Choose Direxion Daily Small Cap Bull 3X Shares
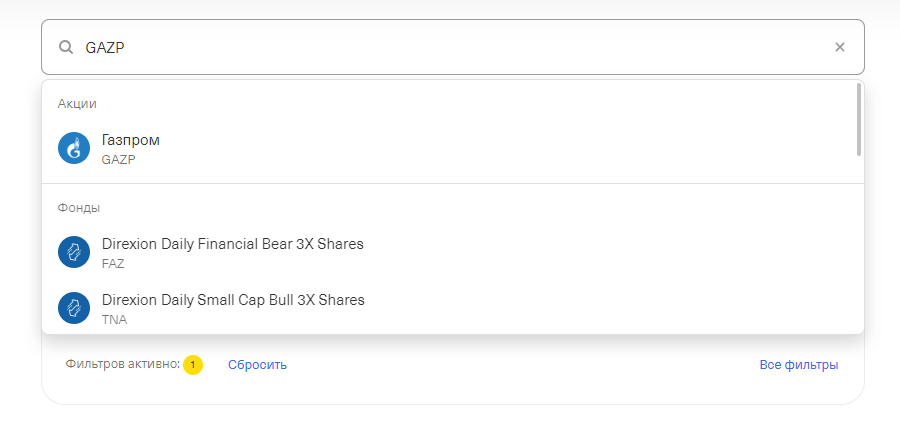Screen dimensions: 900x427 (233, 300)
